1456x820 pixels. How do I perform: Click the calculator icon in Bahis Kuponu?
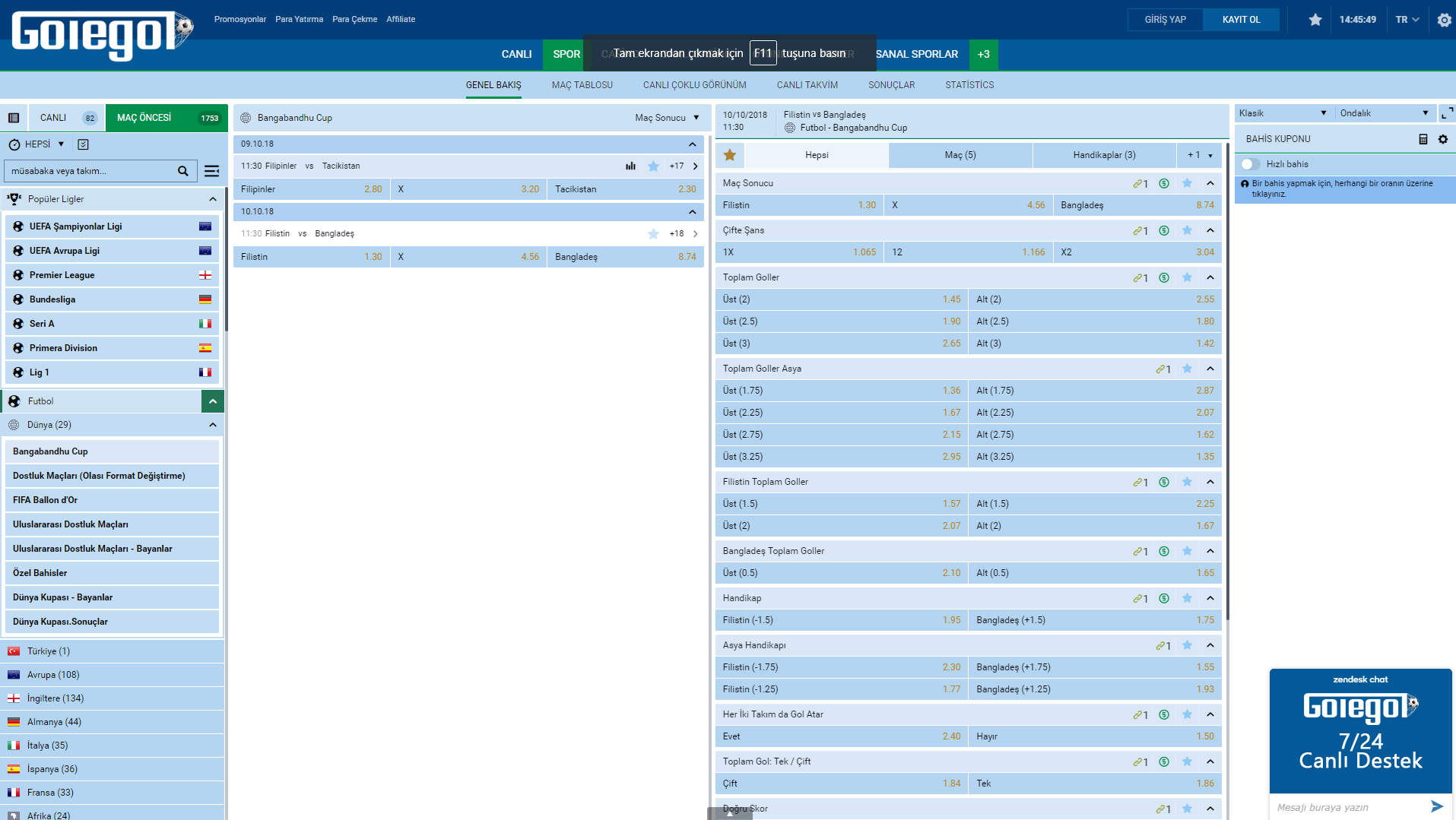coord(1423,139)
